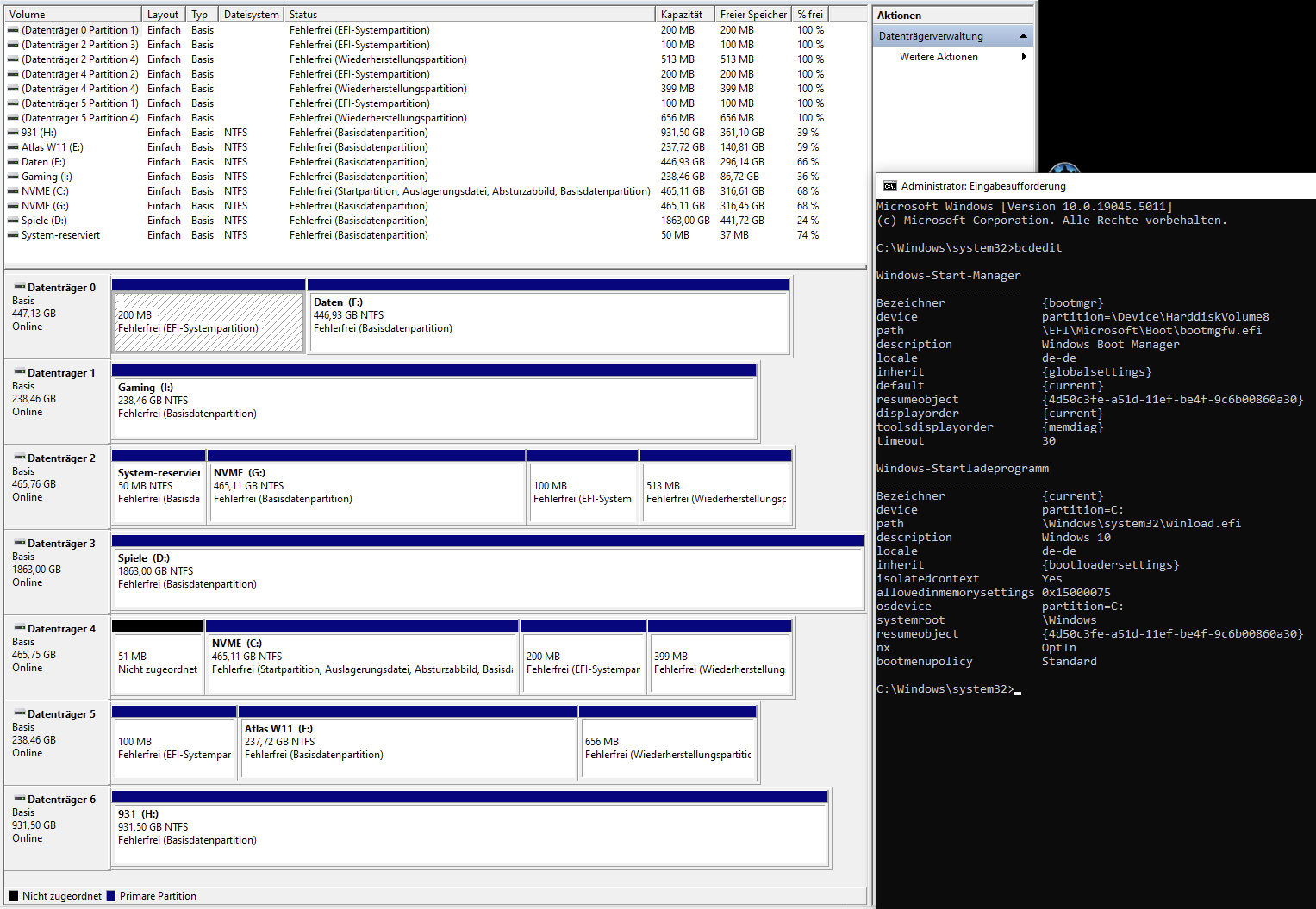This screenshot has width=1316, height=909.
Task: Click the disk icon beside Datenträger 4 label
Action: click(x=19, y=627)
